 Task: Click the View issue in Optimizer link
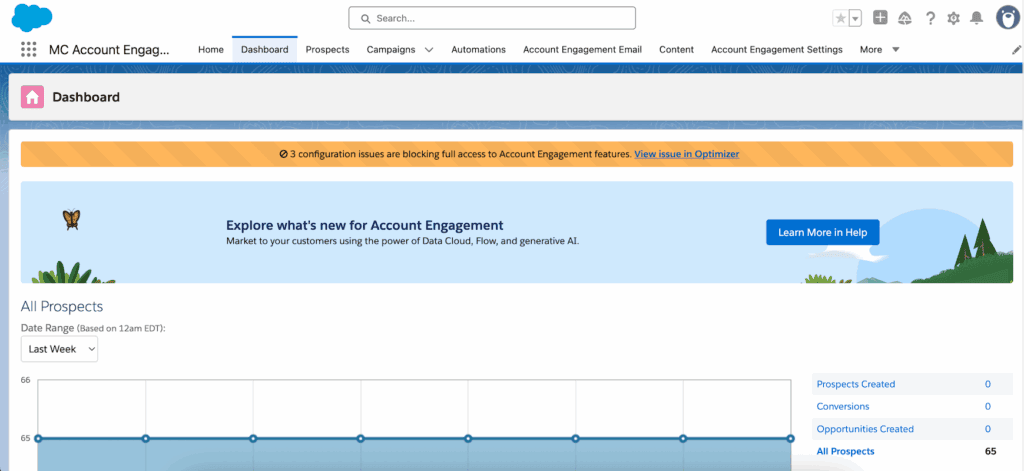[x=686, y=154]
